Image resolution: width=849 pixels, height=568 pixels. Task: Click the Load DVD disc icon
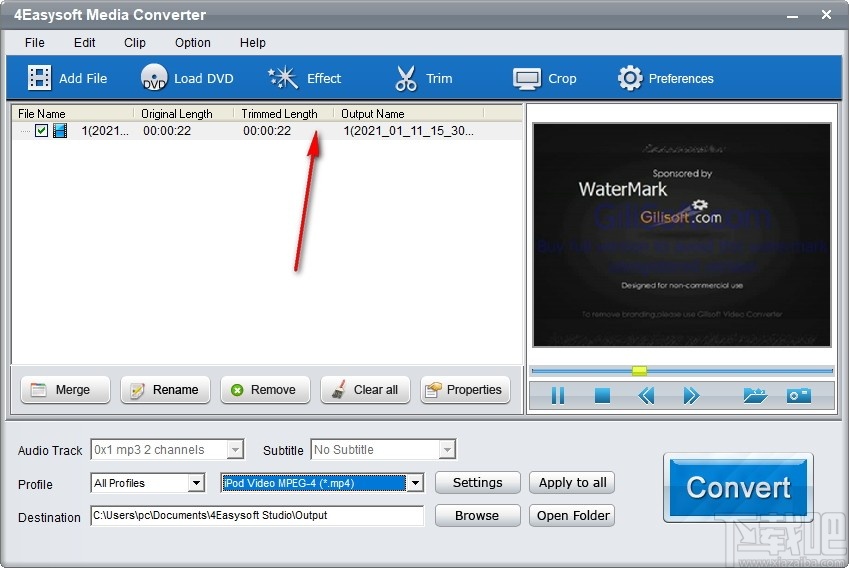(x=154, y=78)
